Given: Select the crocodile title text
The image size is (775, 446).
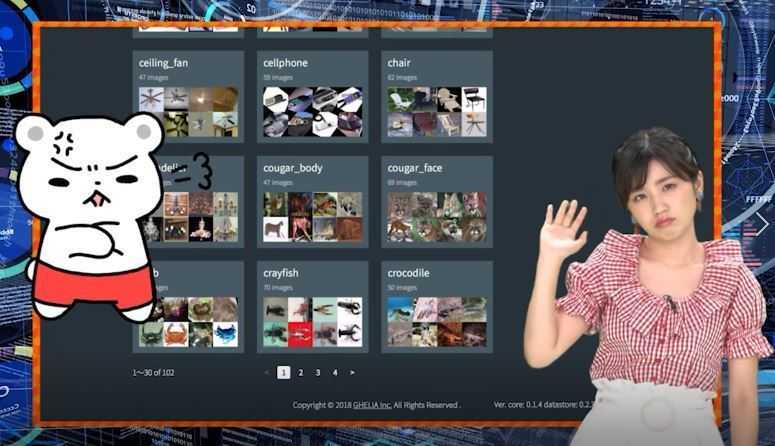Looking at the screenshot, I should tap(408, 273).
